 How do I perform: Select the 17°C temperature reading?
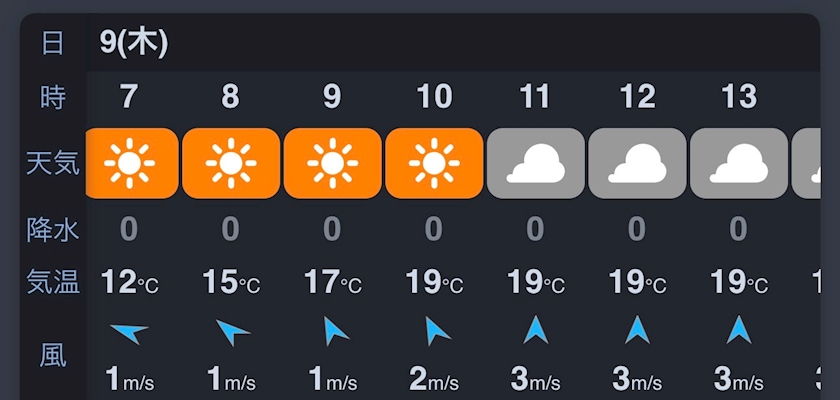[x=332, y=283]
